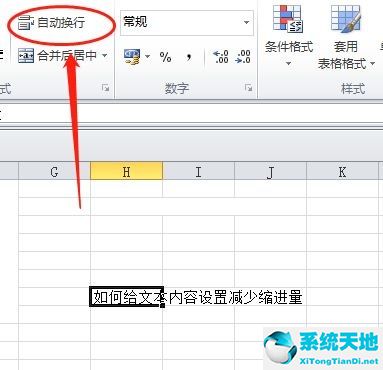Select column J header
383x370 pixels.
[271, 172]
